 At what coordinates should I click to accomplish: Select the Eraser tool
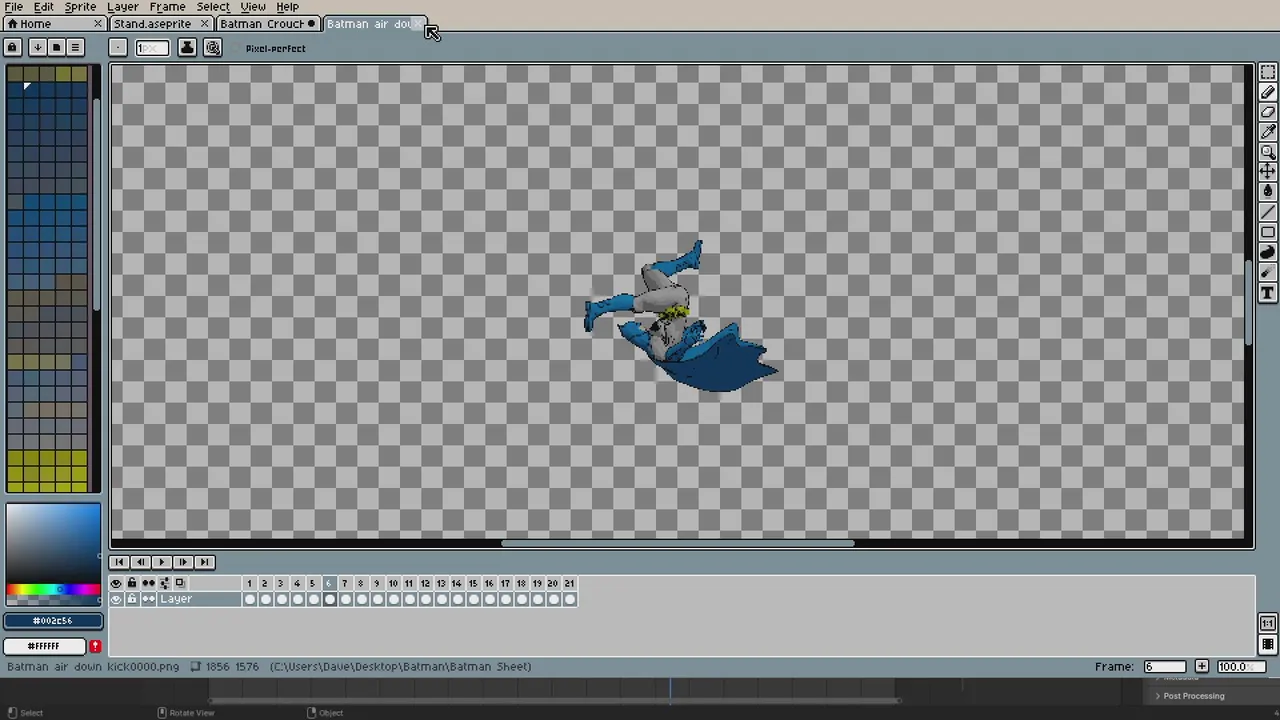coord(1268,113)
